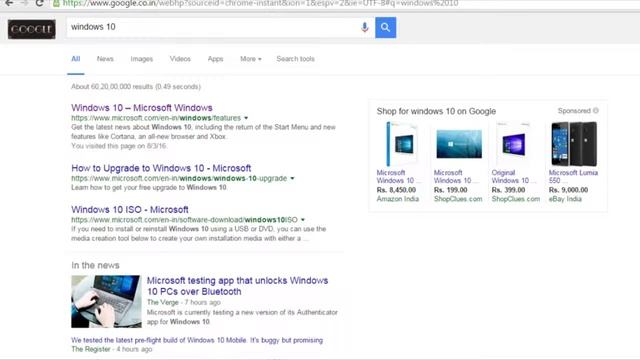640x360 pixels.
Task: Click the Microsoft Lumia 550 phone image
Action: [574, 144]
